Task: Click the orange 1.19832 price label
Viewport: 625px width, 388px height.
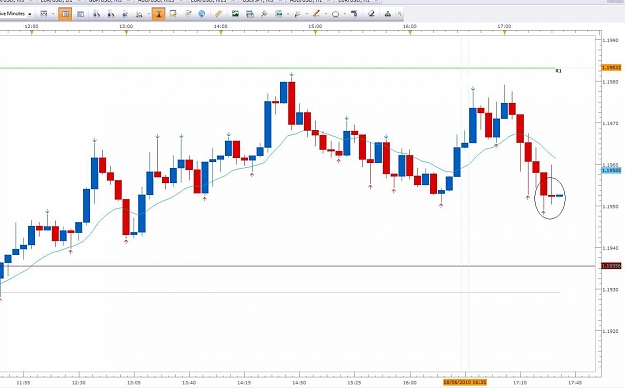Action: (611, 67)
